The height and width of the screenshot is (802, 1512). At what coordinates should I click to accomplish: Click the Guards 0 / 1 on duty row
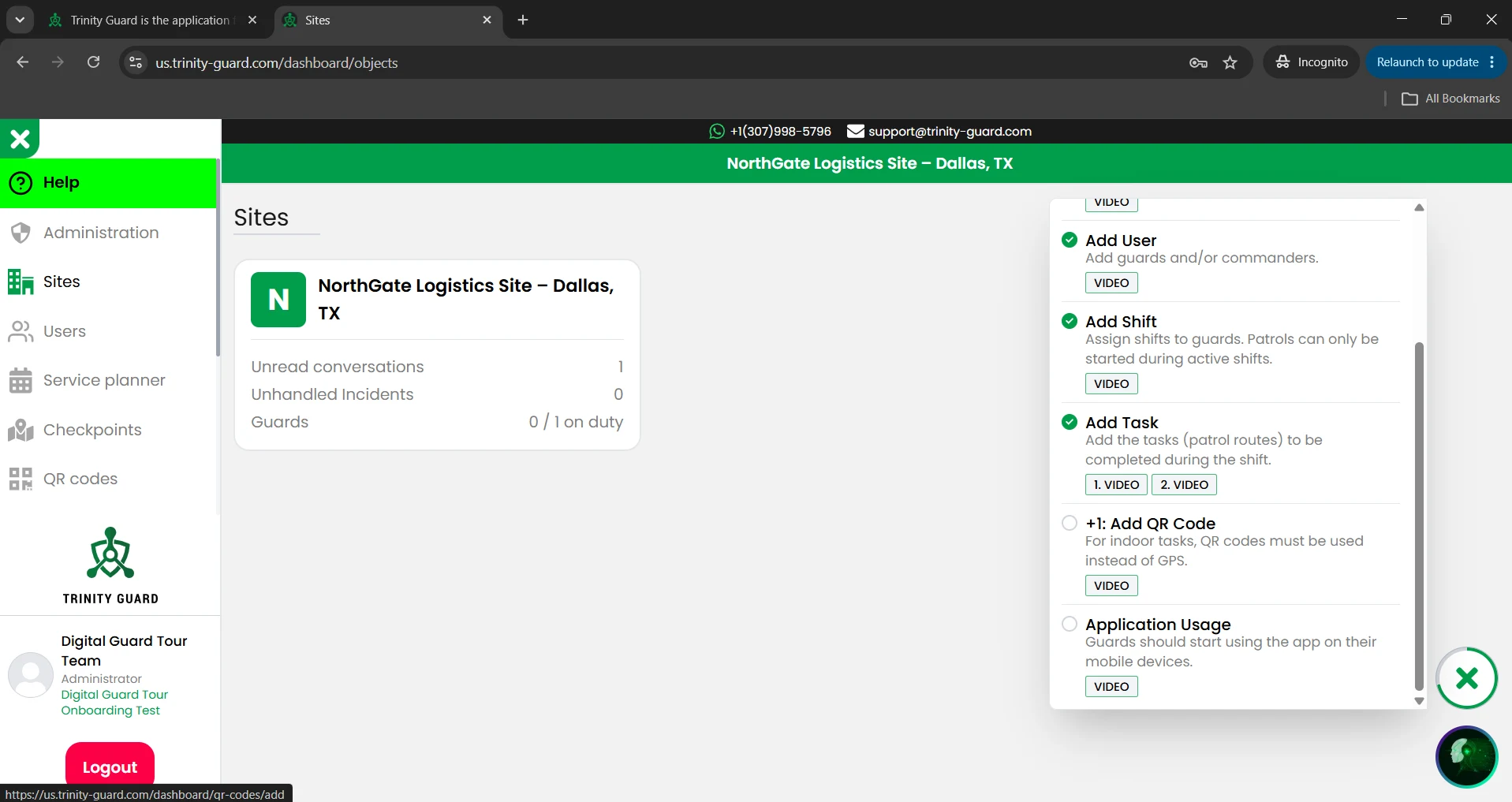pyautogui.click(x=437, y=422)
